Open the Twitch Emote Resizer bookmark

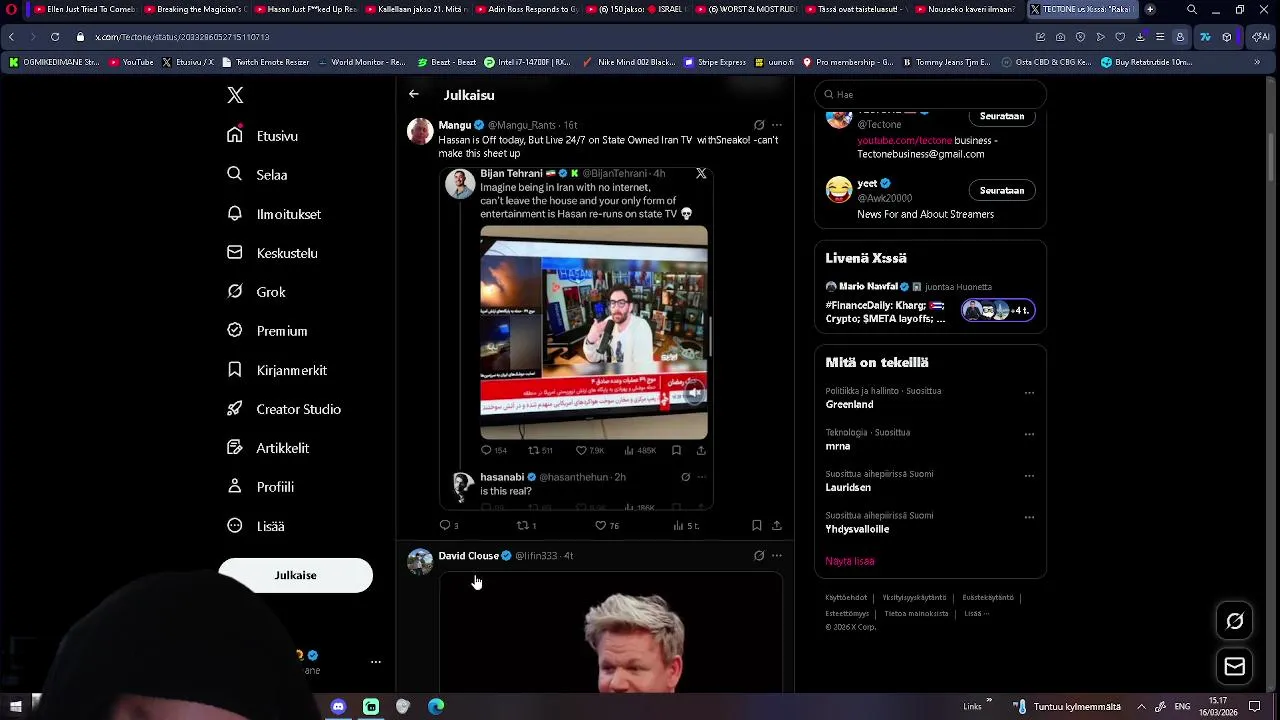click(x=265, y=62)
